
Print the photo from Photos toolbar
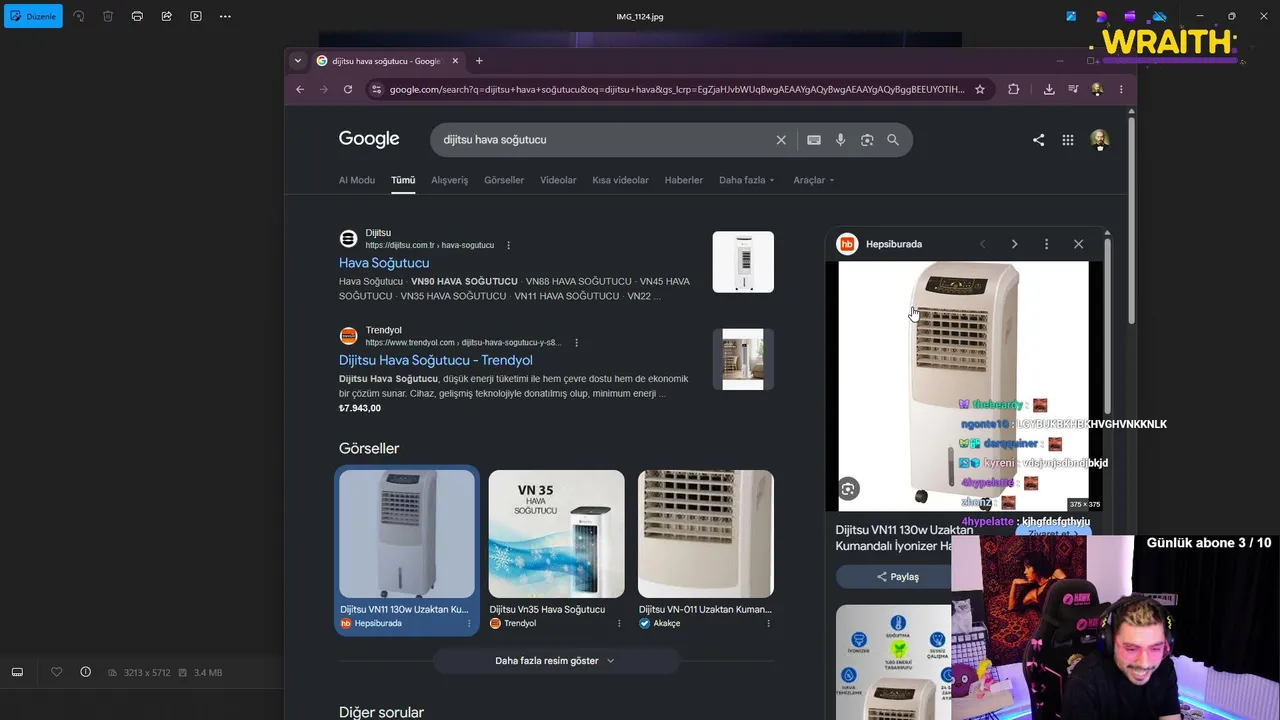137,16
